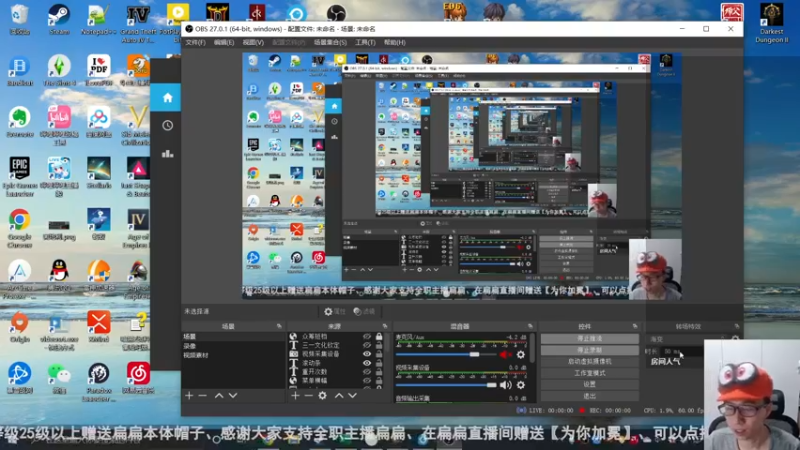Open Darkest Dungeon II desktop shortcut

click(771, 23)
